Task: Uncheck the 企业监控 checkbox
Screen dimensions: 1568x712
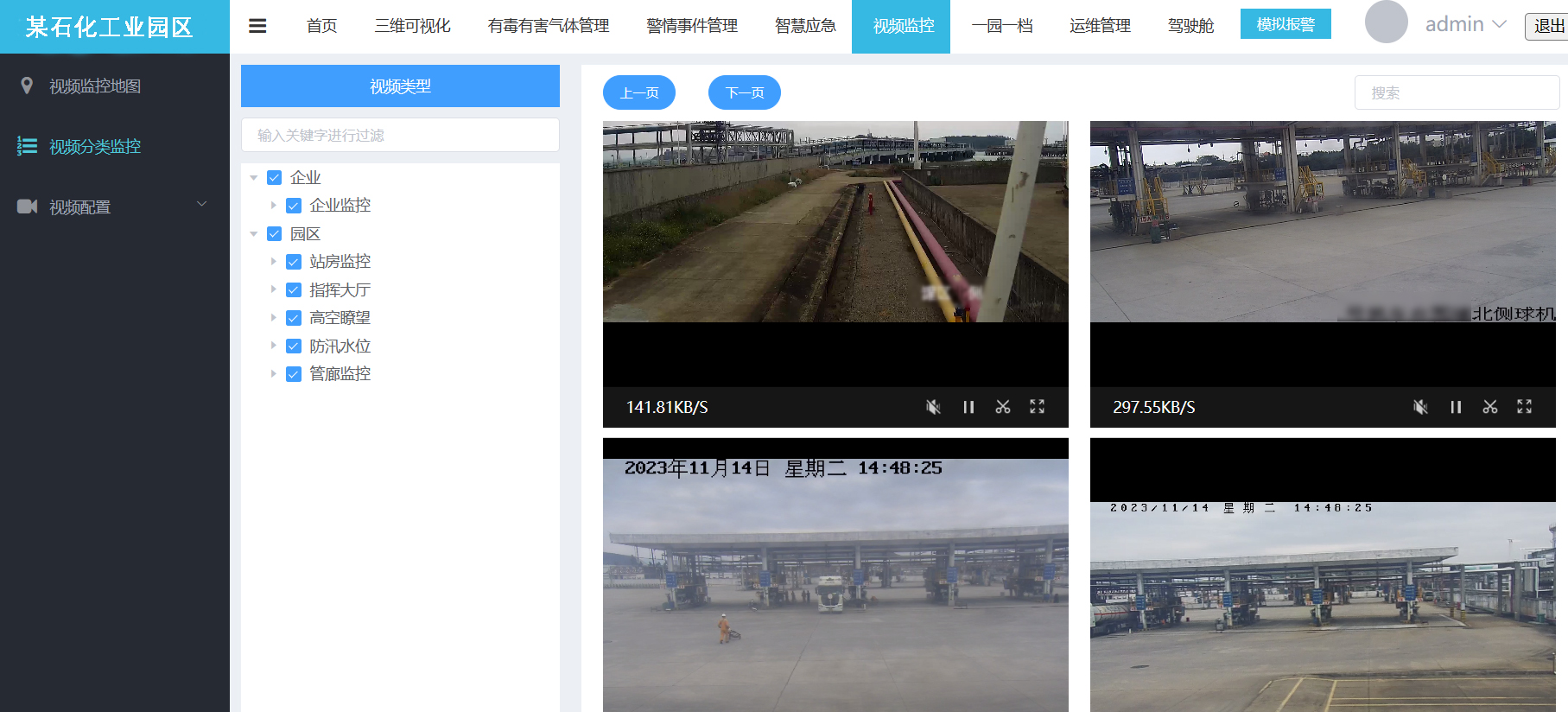Action: 294,206
